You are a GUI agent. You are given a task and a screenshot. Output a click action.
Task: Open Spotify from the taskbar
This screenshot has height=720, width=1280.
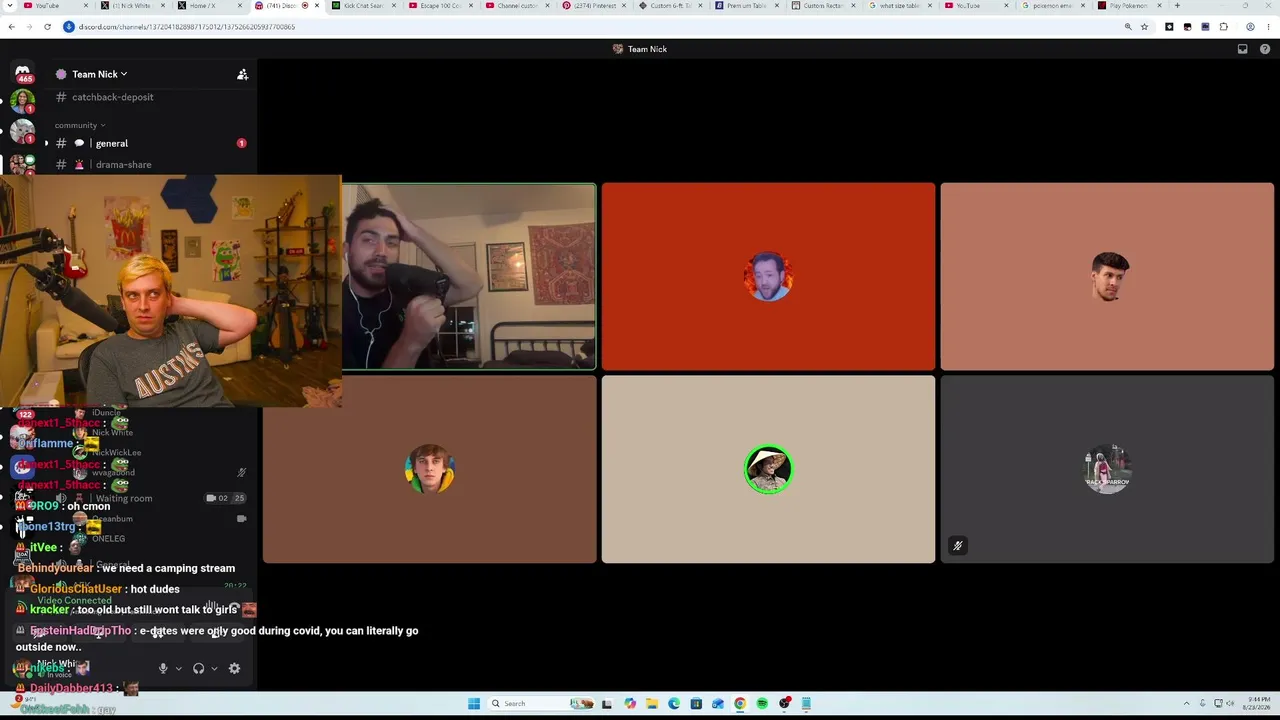(762, 703)
